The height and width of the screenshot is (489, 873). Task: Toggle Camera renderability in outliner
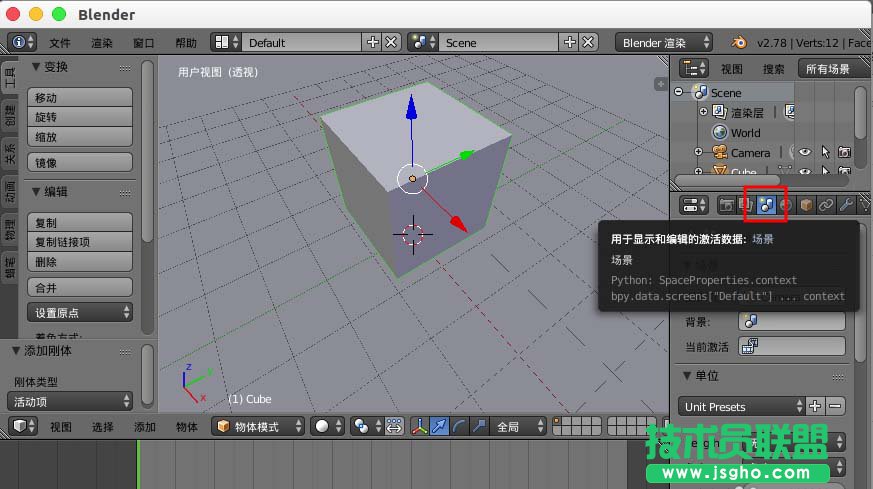[x=845, y=152]
